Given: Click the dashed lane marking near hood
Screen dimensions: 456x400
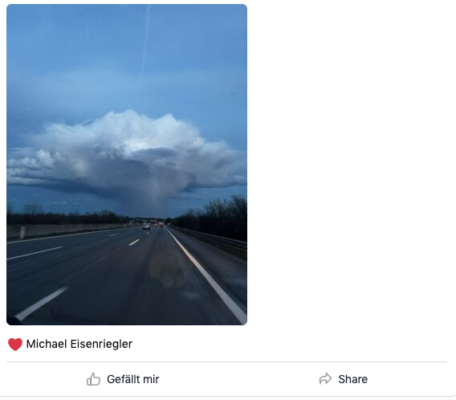Looking at the screenshot, I should click(x=42, y=303).
